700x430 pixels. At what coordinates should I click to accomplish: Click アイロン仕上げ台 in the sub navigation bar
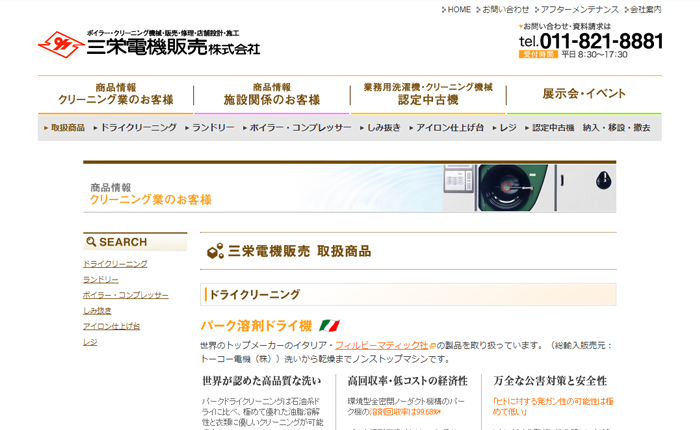click(x=450, y=128)
